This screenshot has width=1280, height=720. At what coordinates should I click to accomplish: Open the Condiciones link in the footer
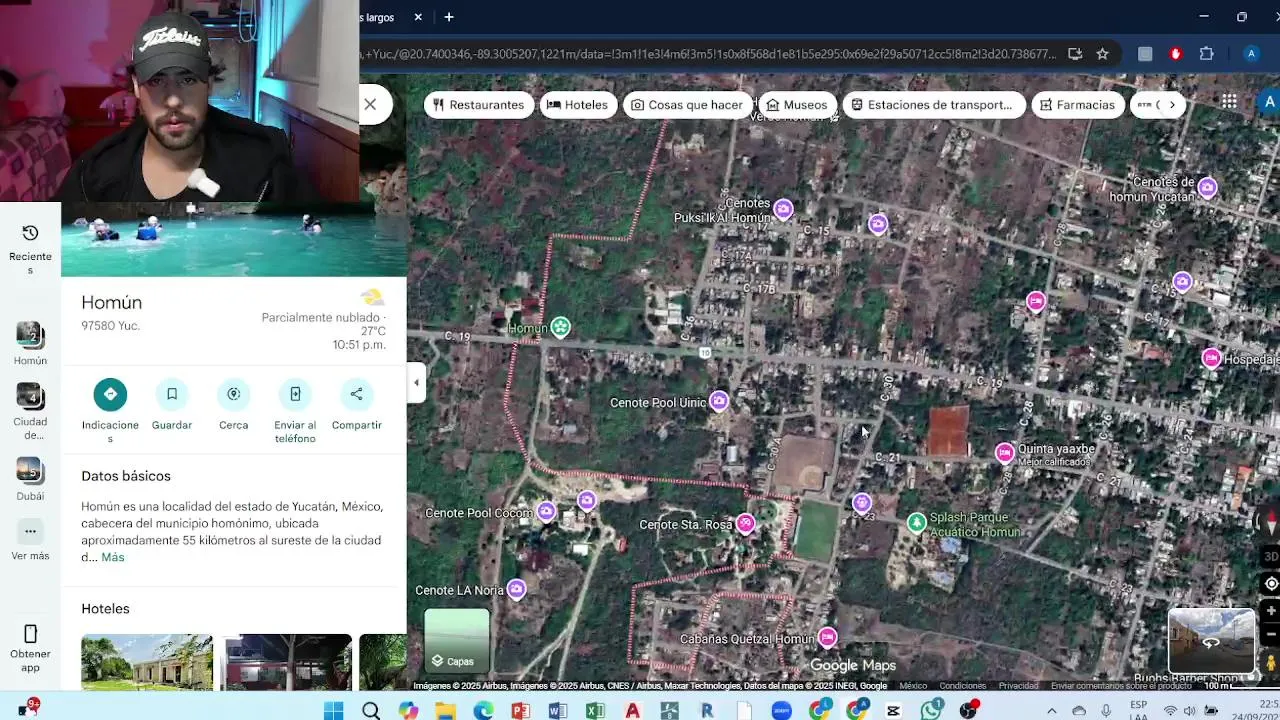click(962, 686)
